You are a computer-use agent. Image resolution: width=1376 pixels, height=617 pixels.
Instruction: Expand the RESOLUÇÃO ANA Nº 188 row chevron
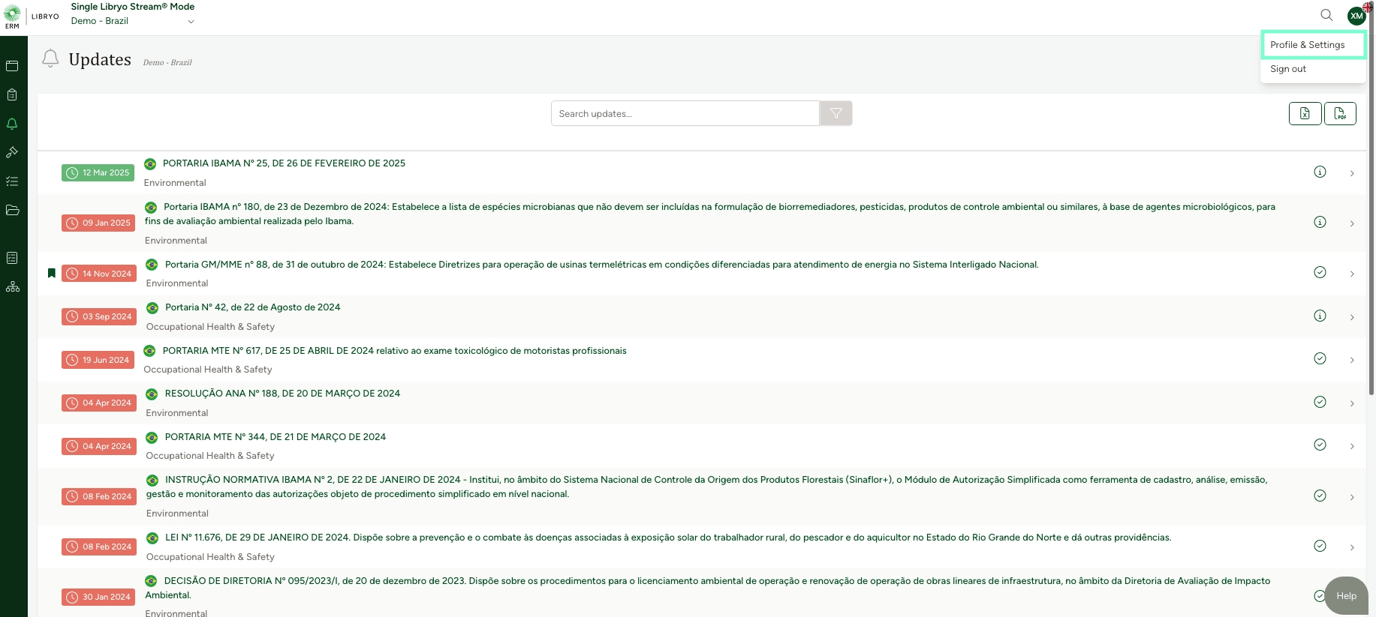1352,404
